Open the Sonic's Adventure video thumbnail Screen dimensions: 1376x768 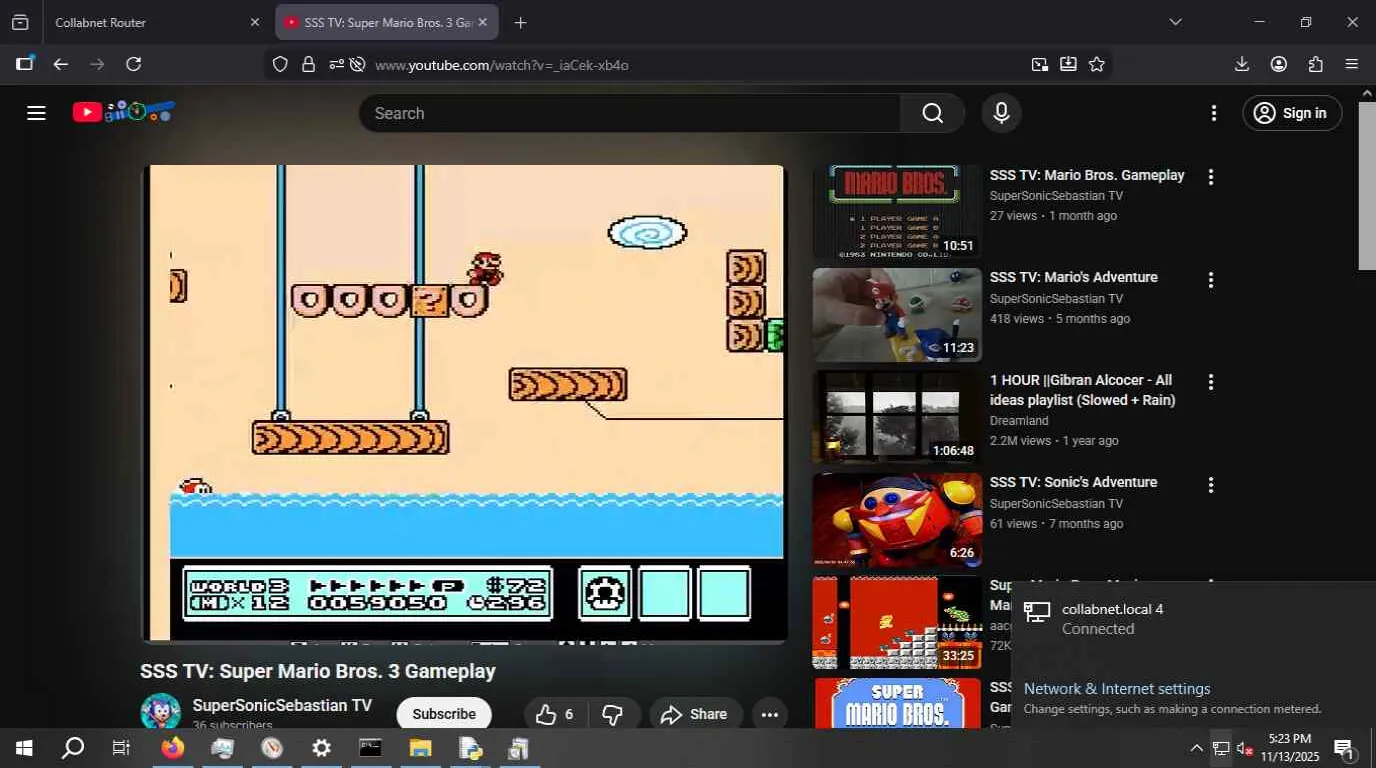click(897, 520)
